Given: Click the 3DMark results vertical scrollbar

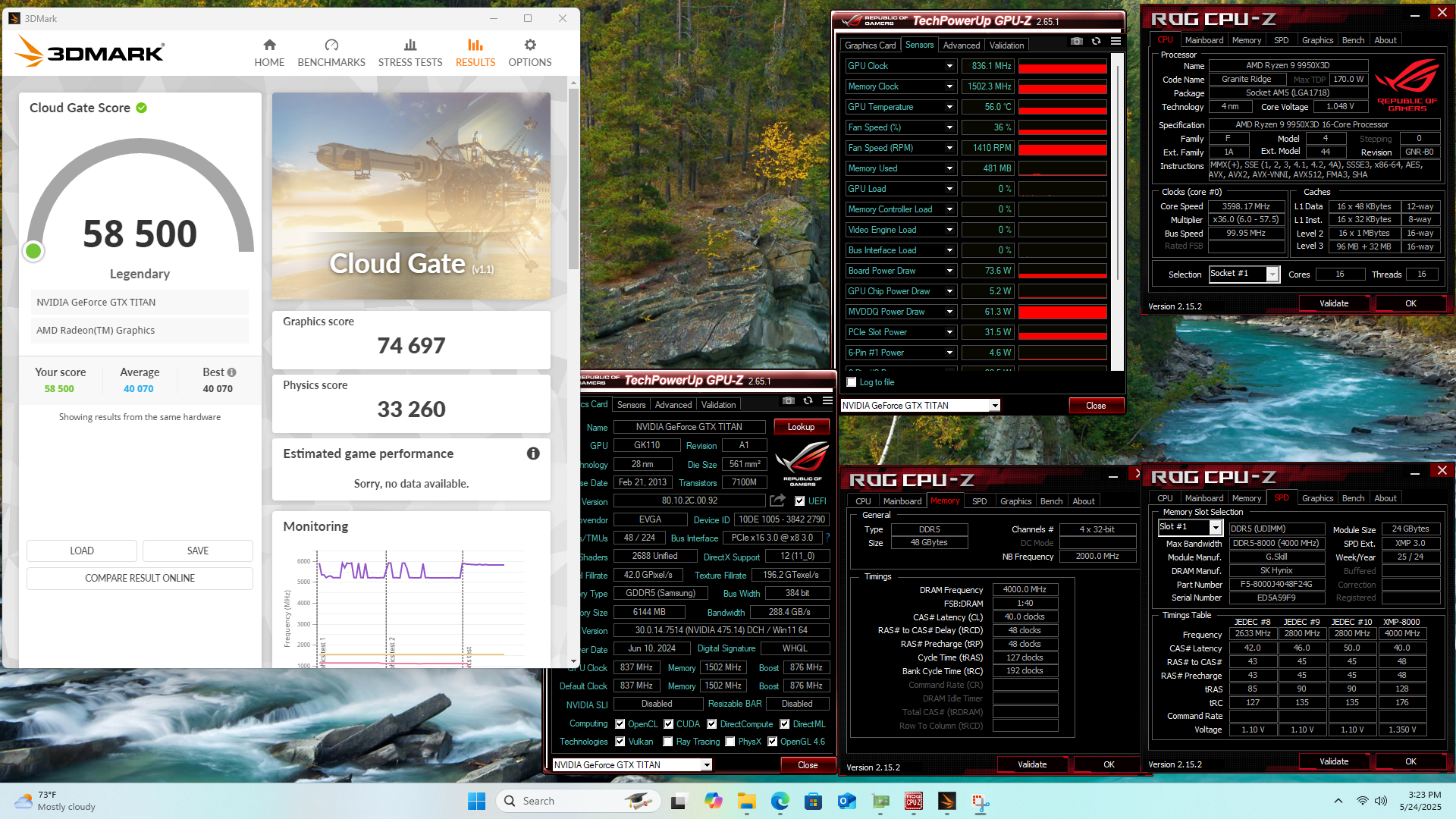Looking at the screenshot, I should click(x=574, y=178).
